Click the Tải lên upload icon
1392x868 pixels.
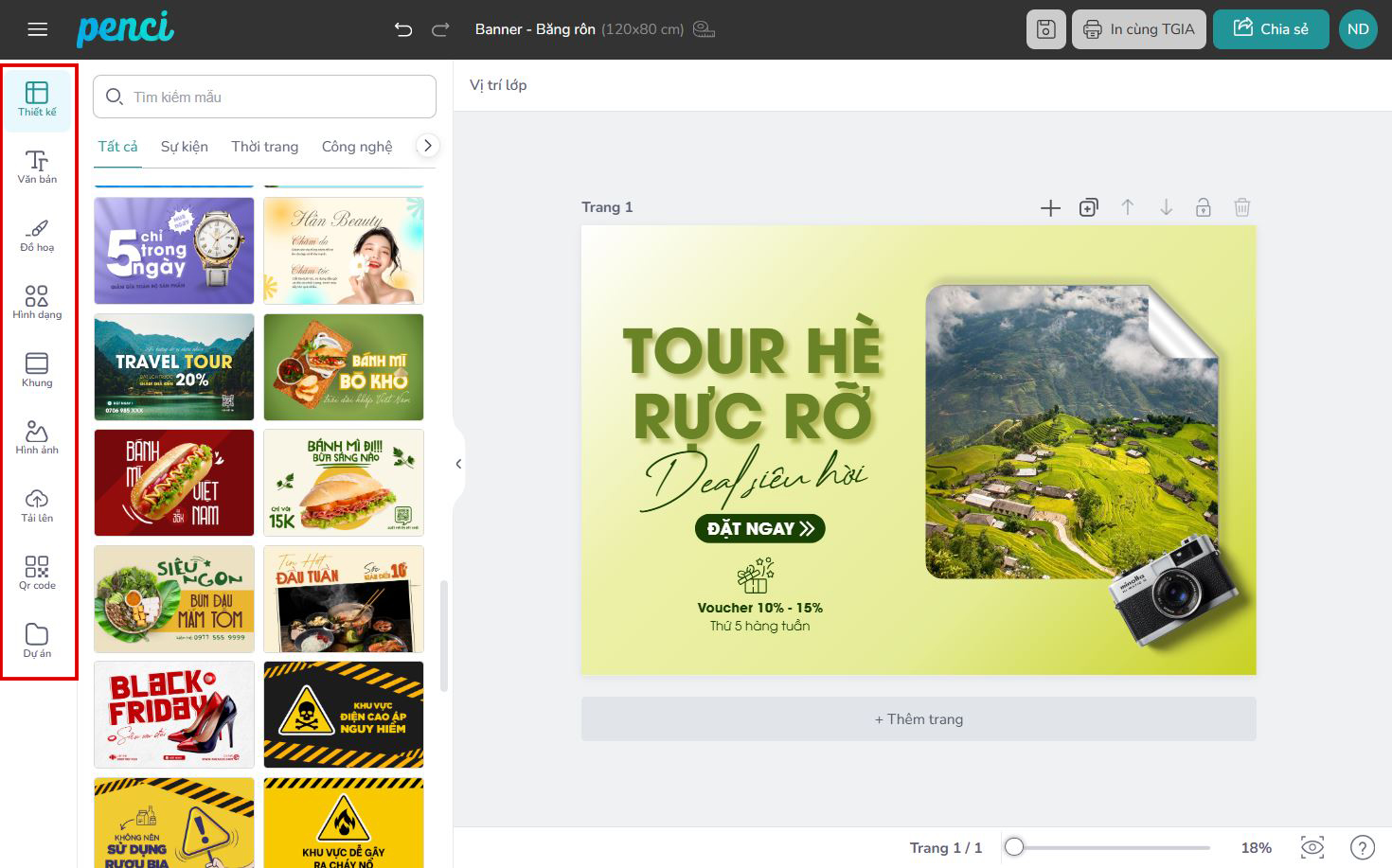point(37,505)
